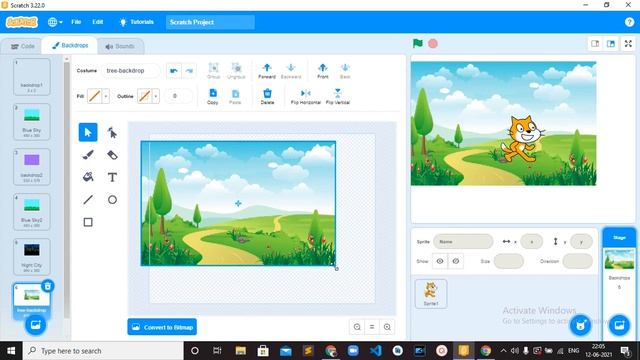Choose the Eraser tool
Screen dimensions: 640x360
tap(112, 155)
